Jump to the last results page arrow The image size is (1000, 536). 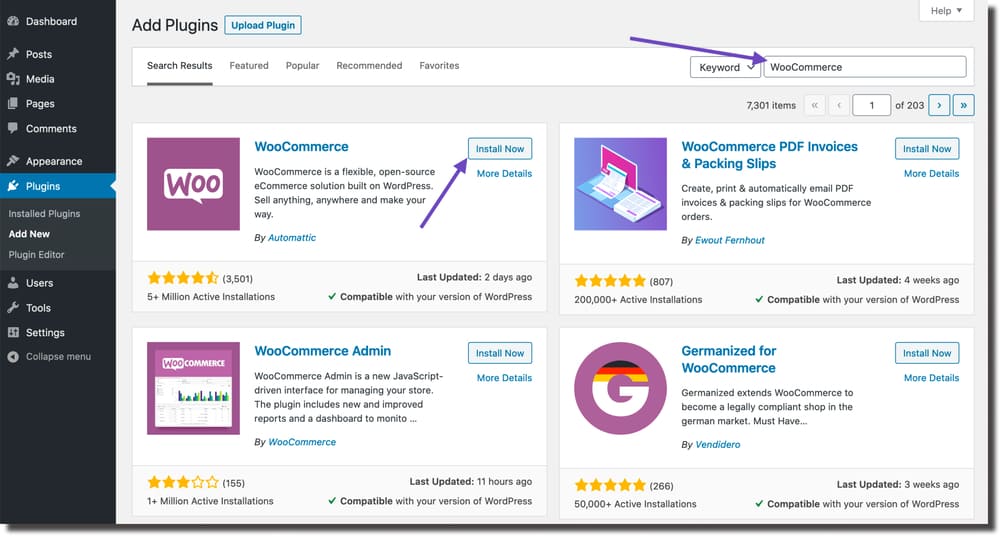[x=964, y=105]
